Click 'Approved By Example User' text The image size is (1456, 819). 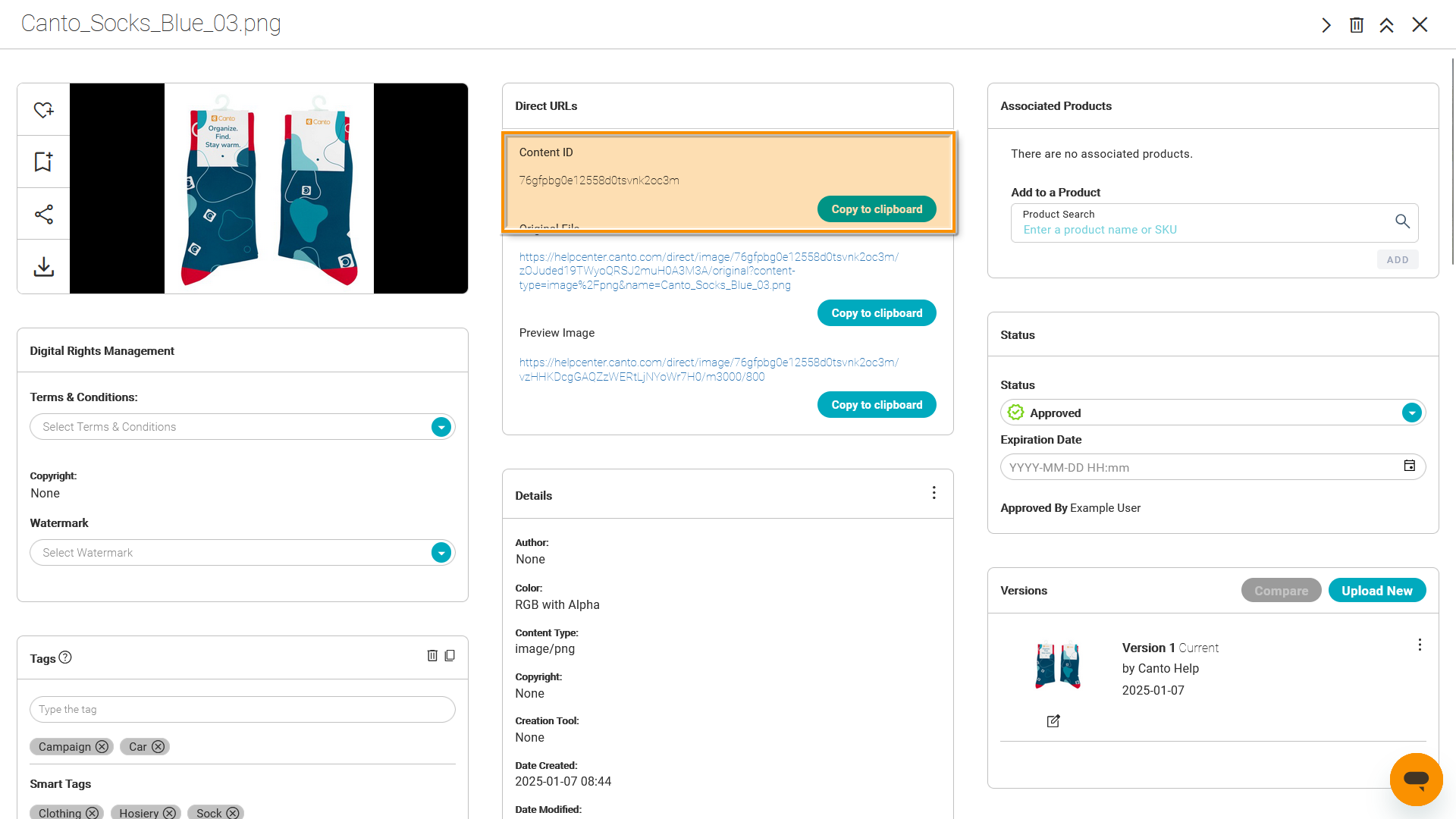[x=1070, y=508]
